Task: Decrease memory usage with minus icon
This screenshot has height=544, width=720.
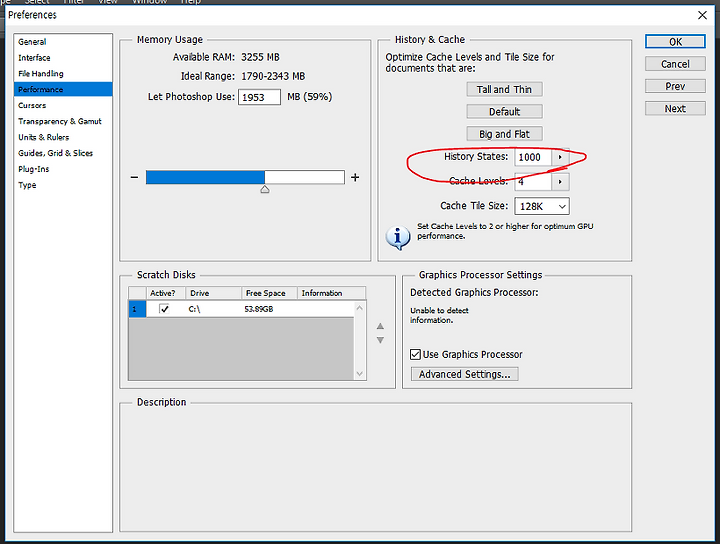Action: point(134,177)
